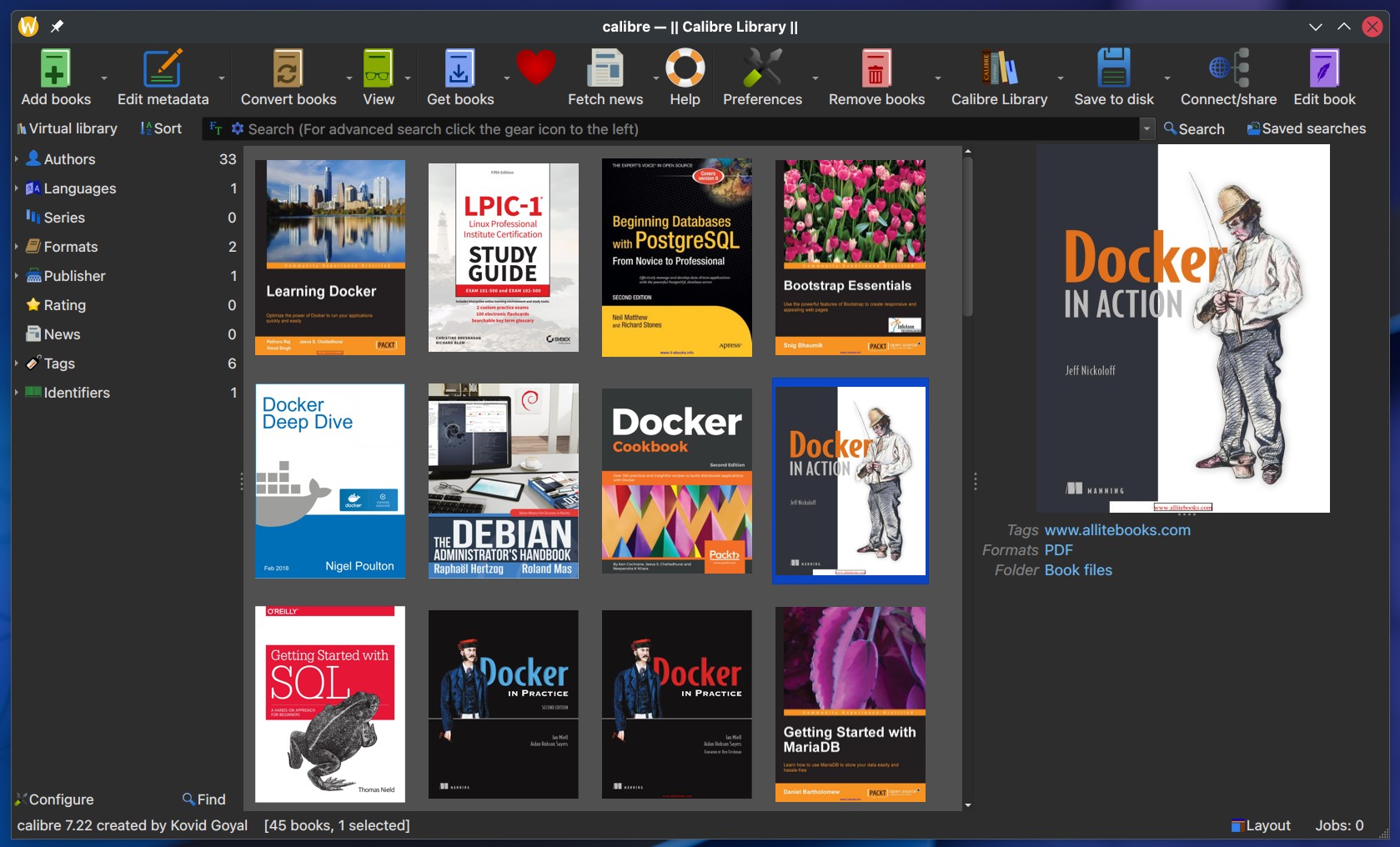This screenshot has width=1400, height=847.
Task: Select Debian Administrator's Handbook cover
Action: pyautogui.click(x=504, y=481)
